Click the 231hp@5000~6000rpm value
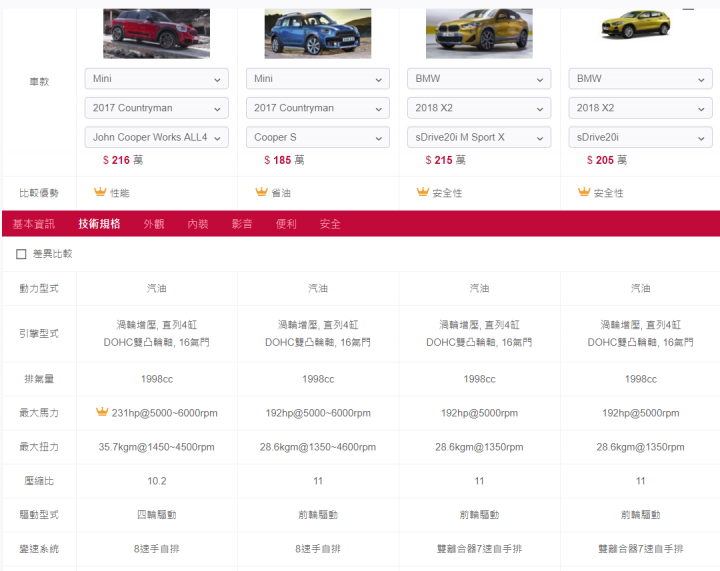 click(x=164, y=413)
